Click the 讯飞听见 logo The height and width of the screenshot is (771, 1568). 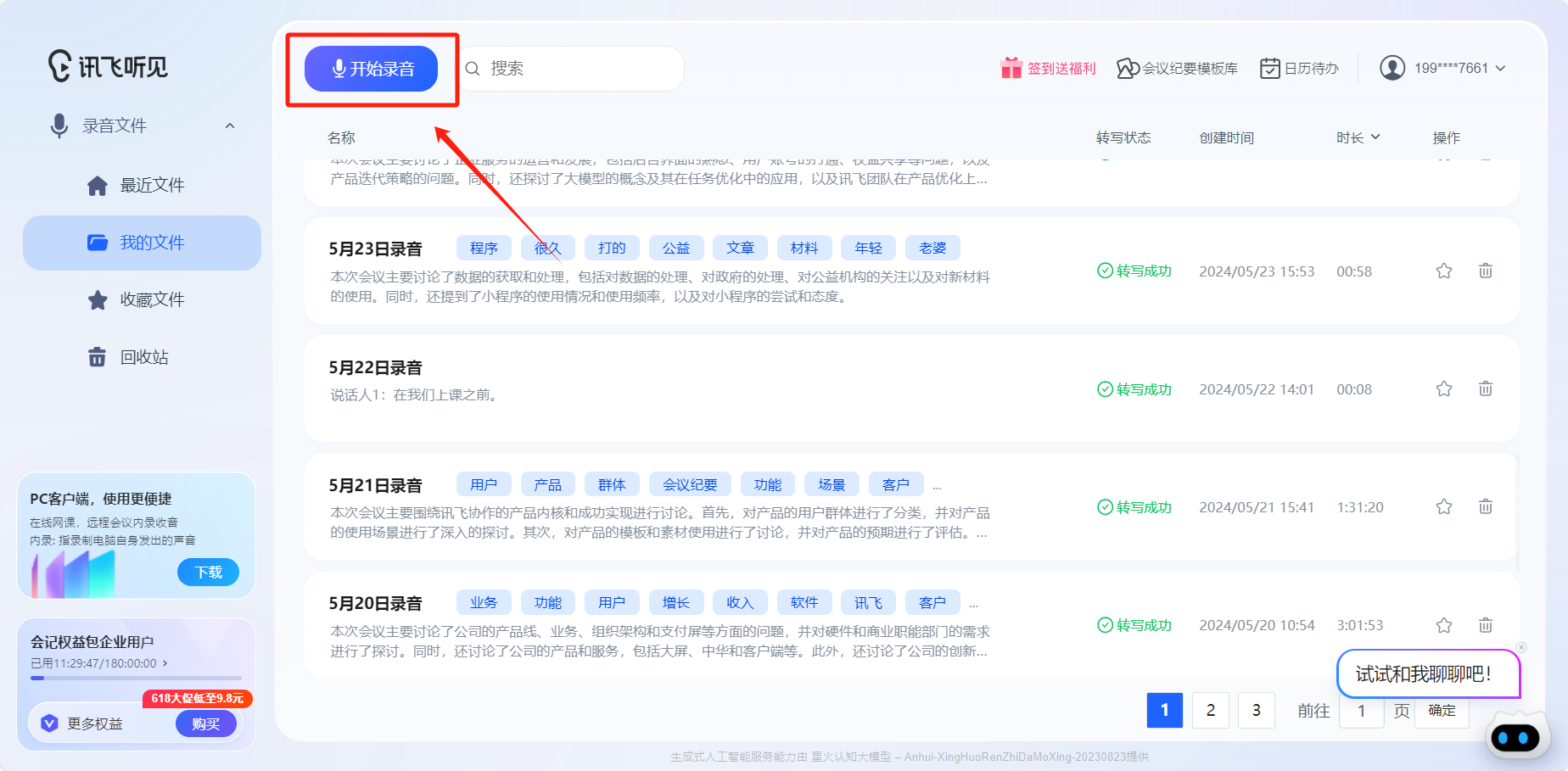(x=108, y=65)
